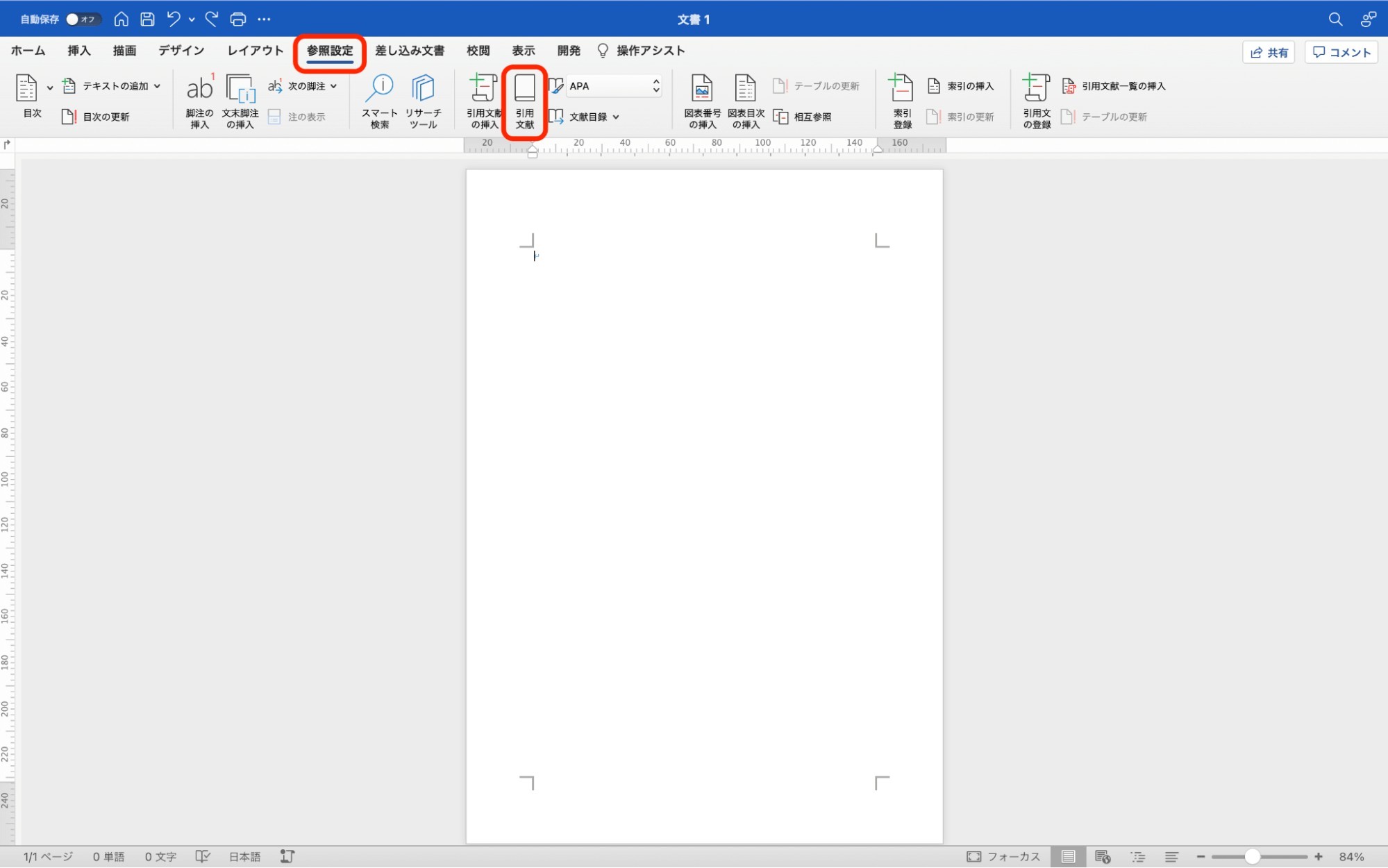Switch to the 挿入 tab
1388x868 pixels.
pos(79,51)
